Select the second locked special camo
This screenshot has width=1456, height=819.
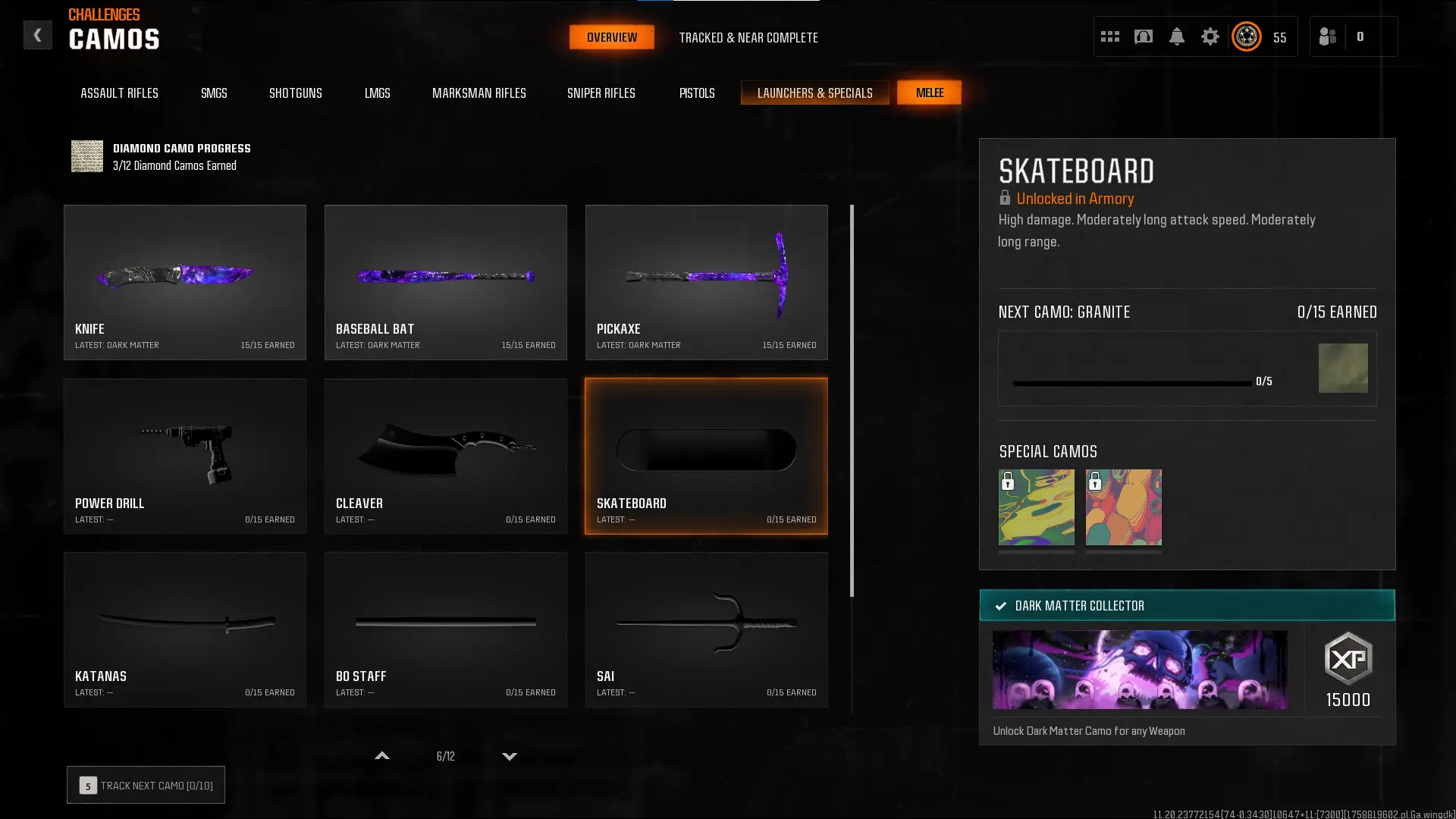coord(1123,507)
